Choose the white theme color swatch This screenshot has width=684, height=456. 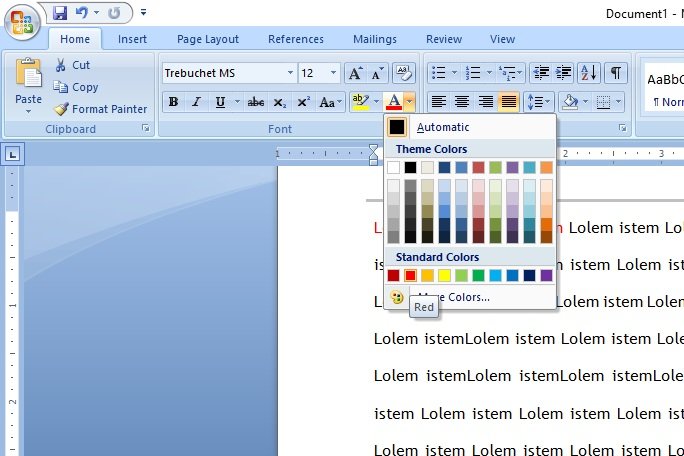click(x=393, y=168)
